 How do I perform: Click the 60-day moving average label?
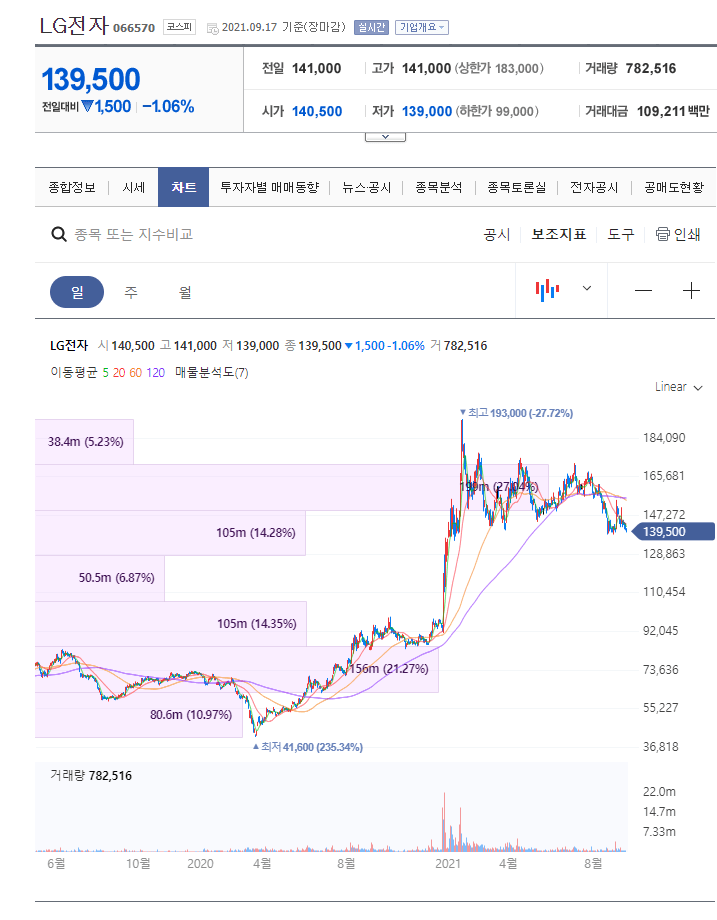(x=136, y=373)
